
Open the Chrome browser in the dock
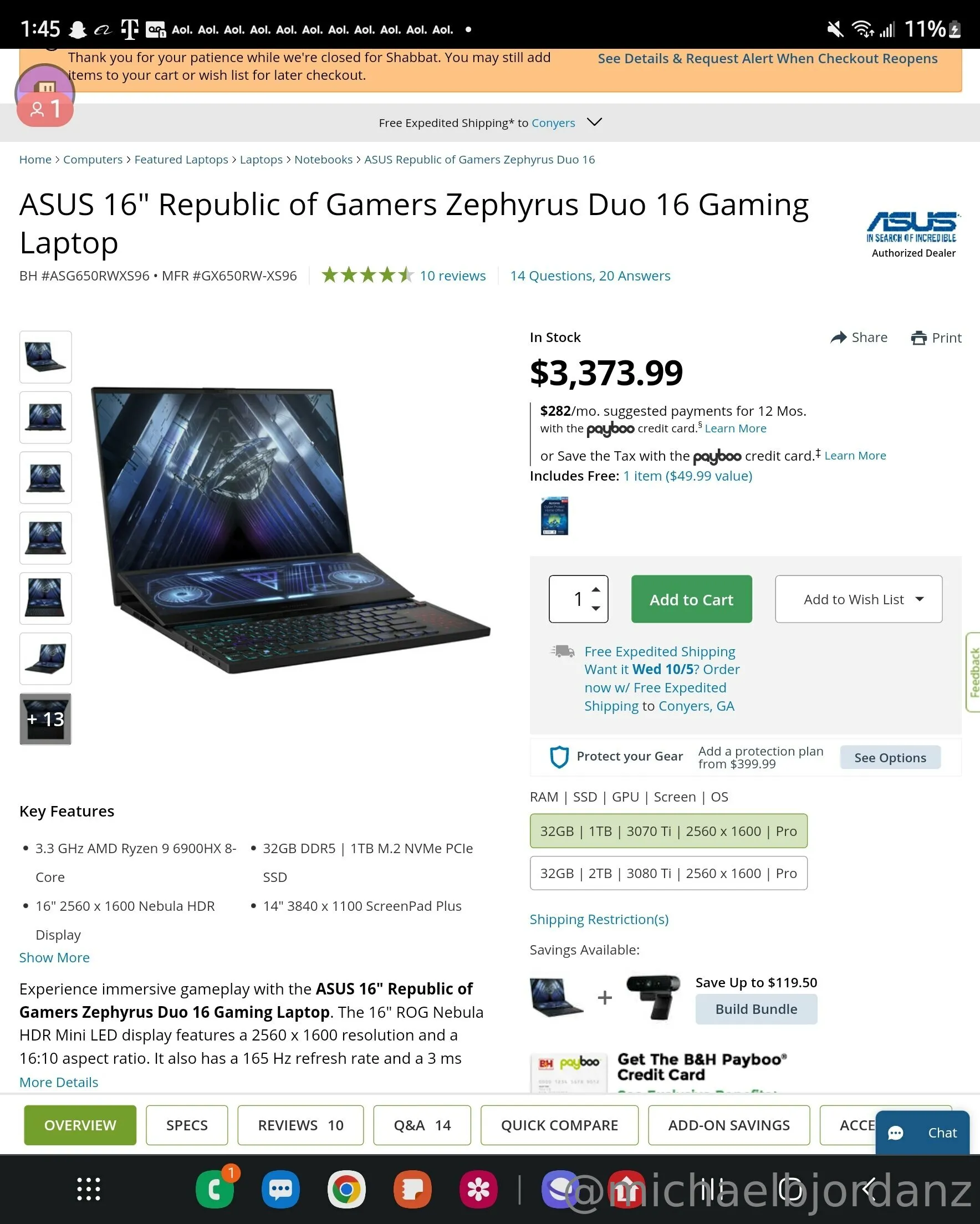pyautogui.click(x=346, y=1189)
